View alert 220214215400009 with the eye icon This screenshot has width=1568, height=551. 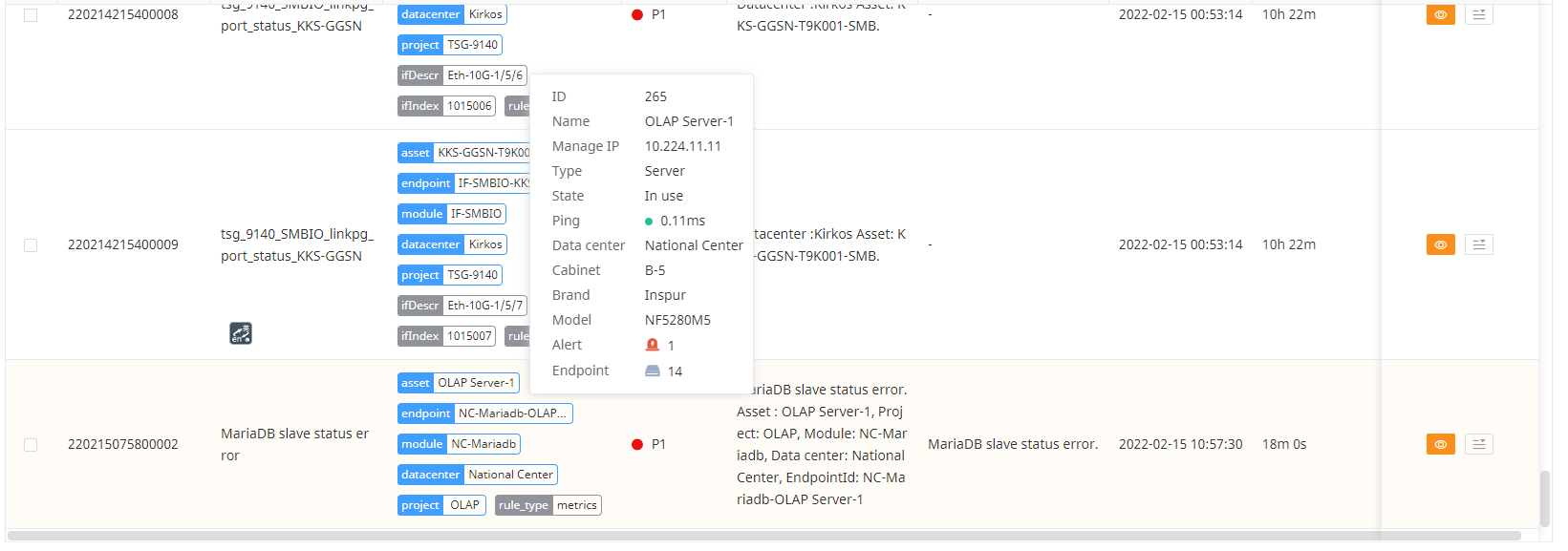pos(1440,245)
